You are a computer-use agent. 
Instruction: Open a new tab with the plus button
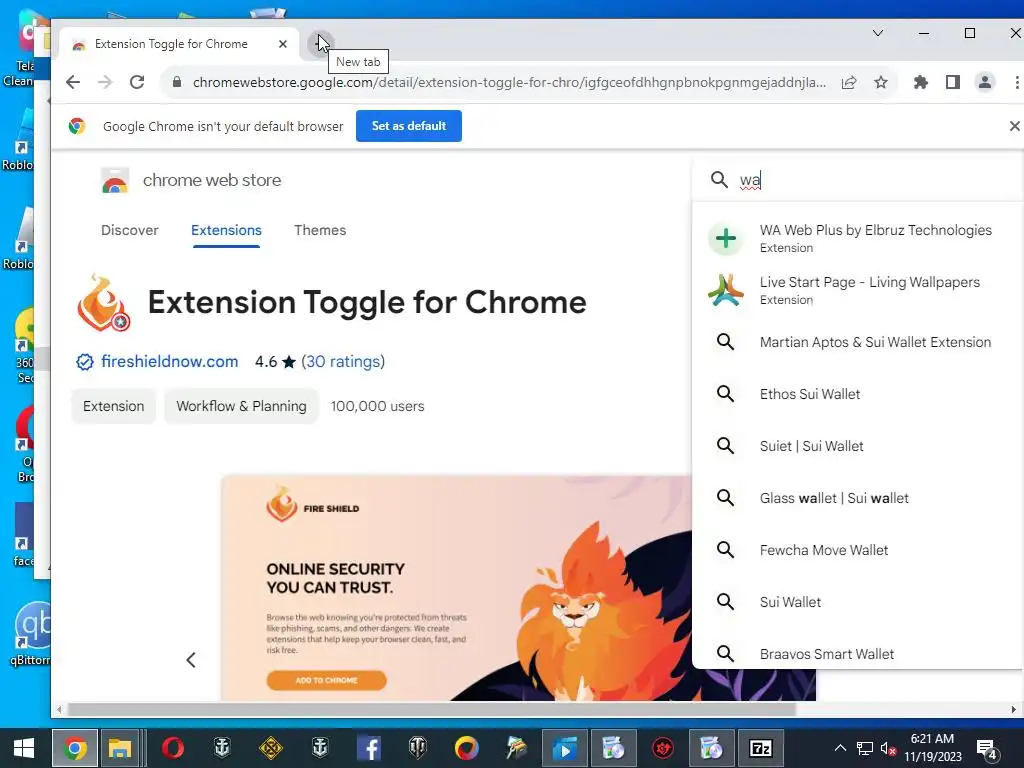coord(320,44)
